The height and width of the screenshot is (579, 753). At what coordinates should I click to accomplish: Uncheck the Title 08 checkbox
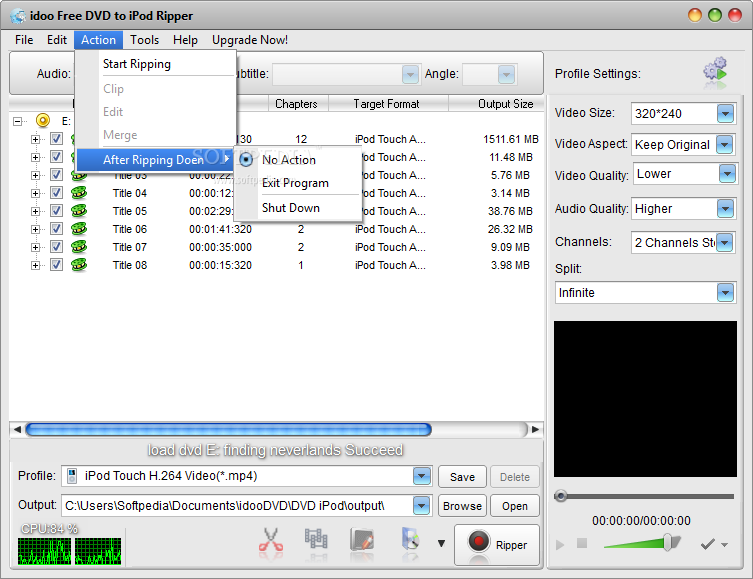[56, 265]
